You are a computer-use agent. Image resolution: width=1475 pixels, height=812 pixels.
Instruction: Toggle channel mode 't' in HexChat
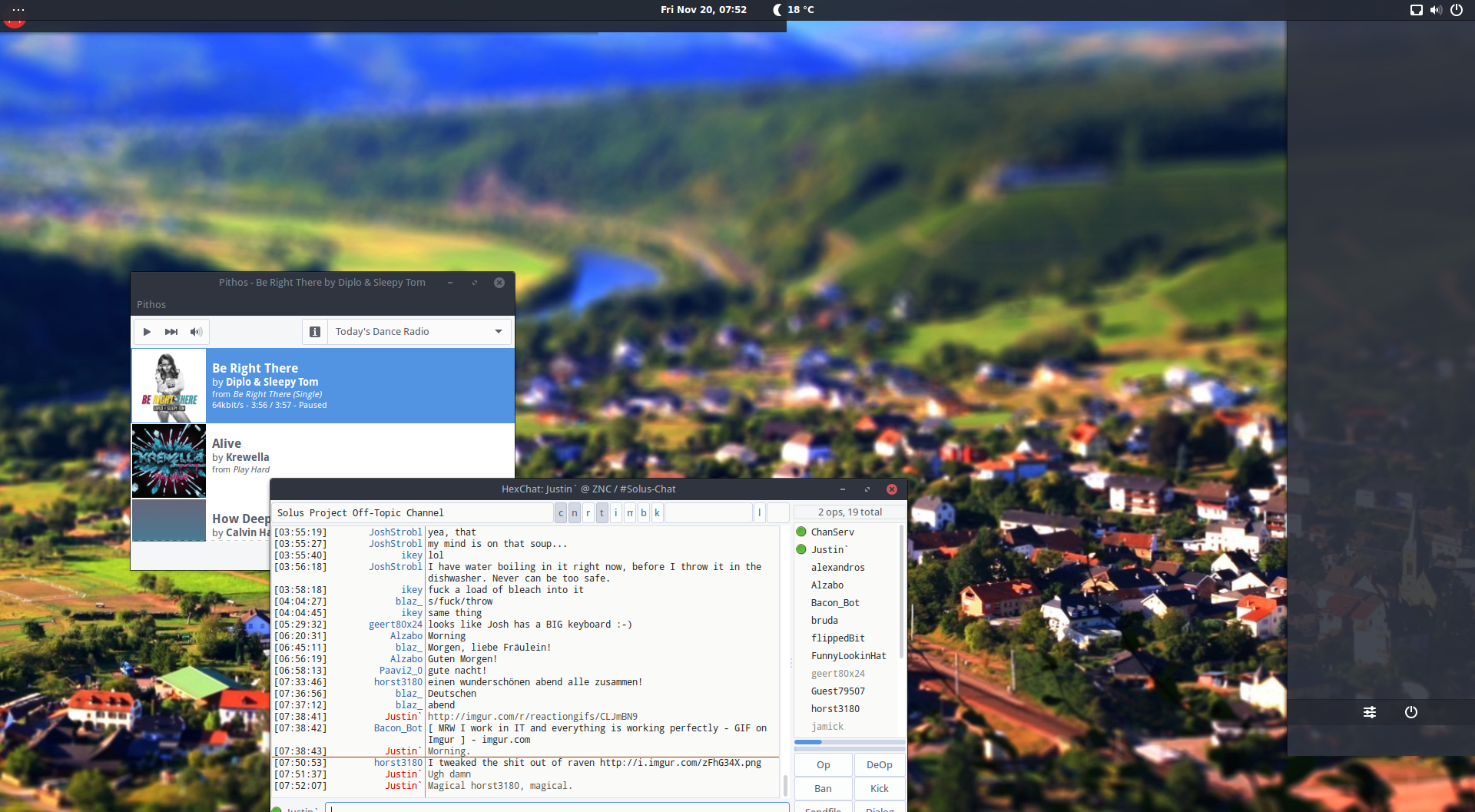(602, 513)
